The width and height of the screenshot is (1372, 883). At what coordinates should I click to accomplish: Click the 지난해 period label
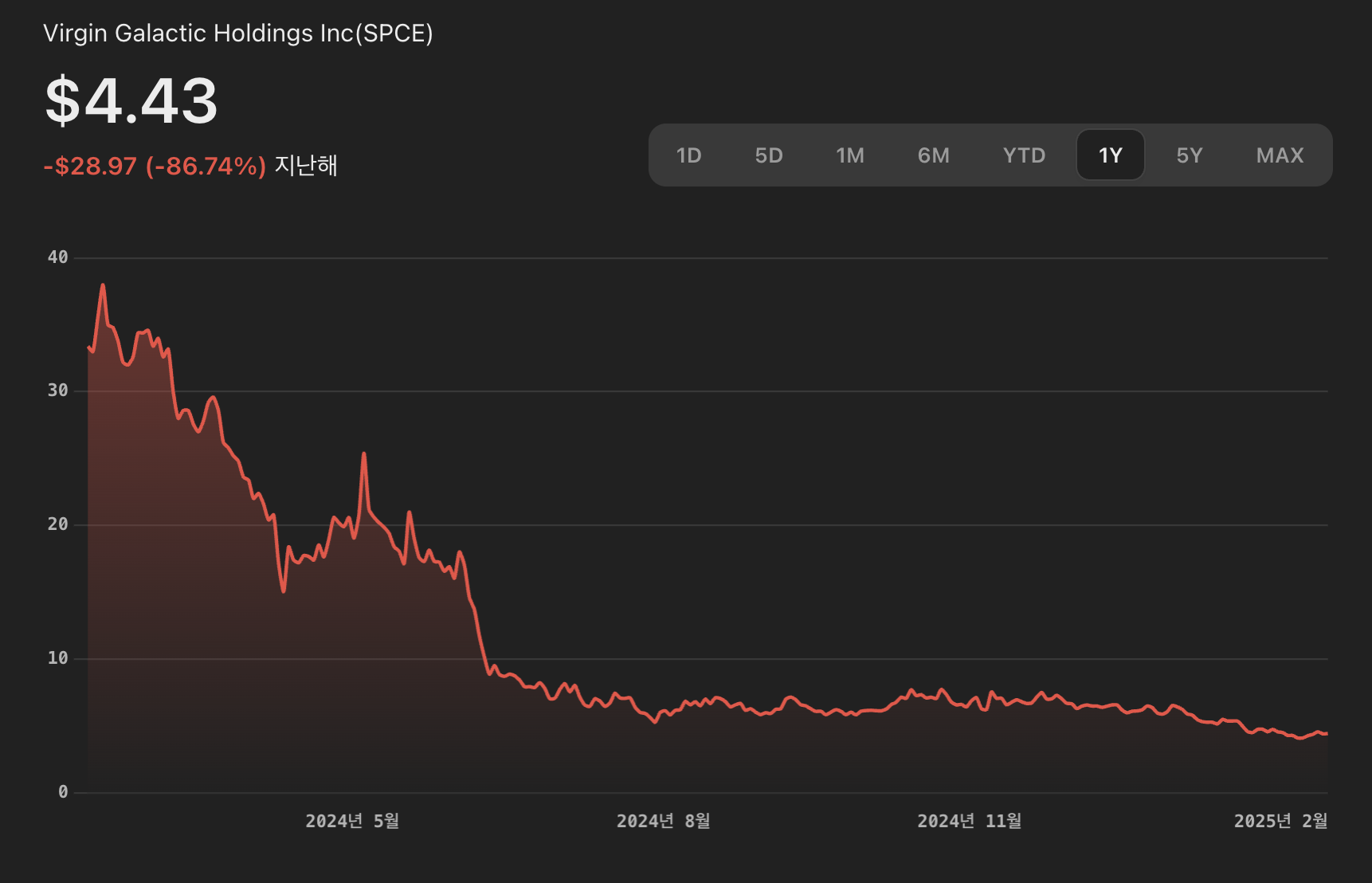306,166
